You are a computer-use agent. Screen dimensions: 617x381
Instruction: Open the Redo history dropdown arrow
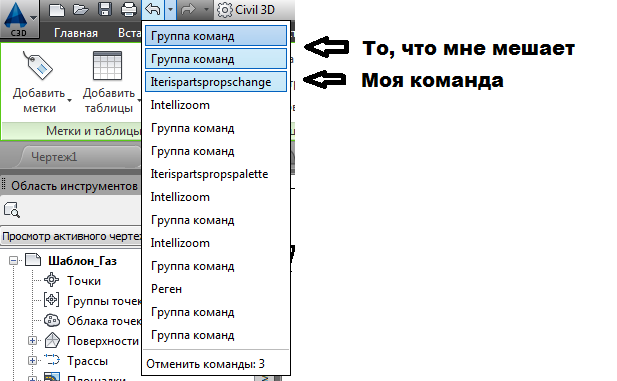(206, 9)
